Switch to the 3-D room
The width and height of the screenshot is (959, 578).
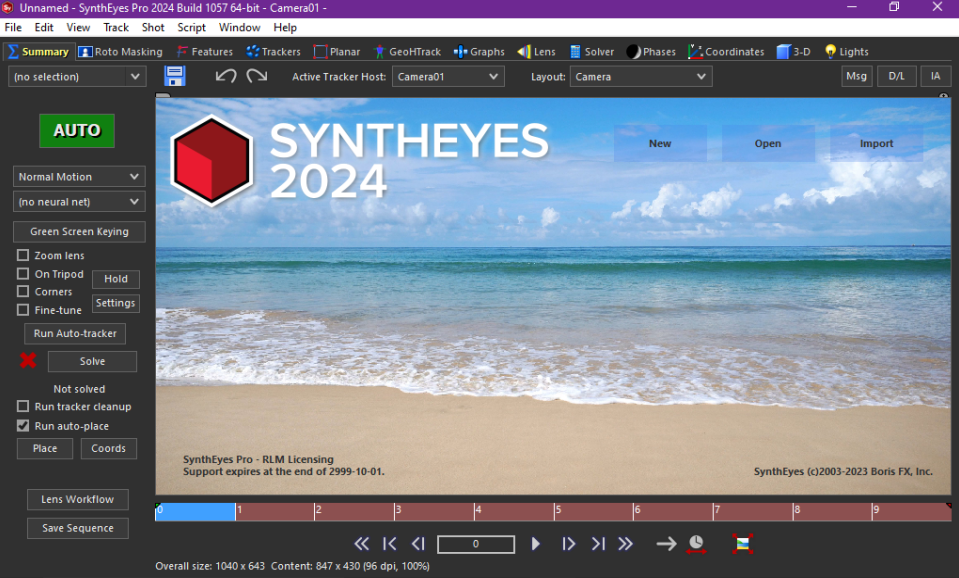pos(794,51)
